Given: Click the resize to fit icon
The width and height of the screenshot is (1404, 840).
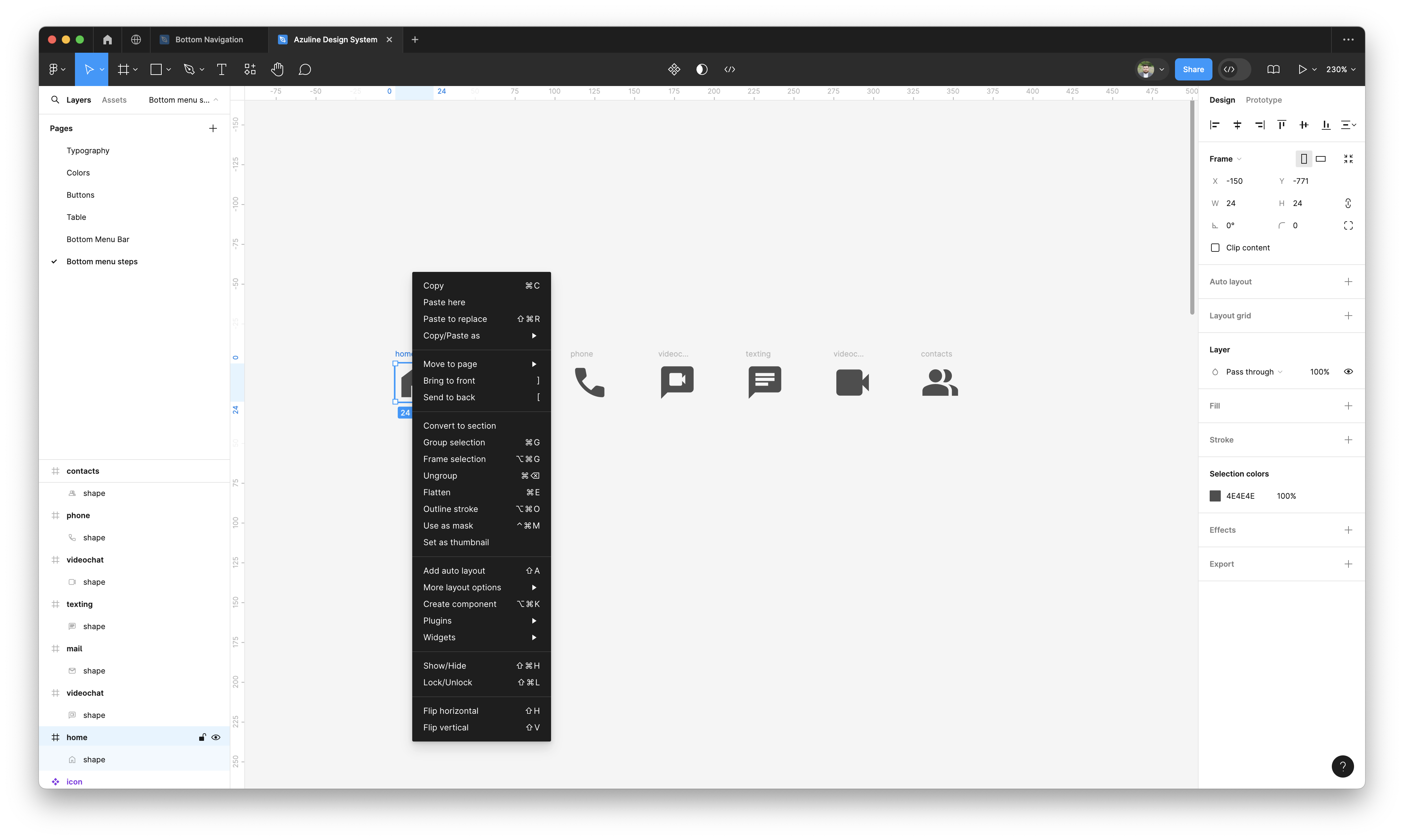Looking at the screenshot, I should [1348, 159].
